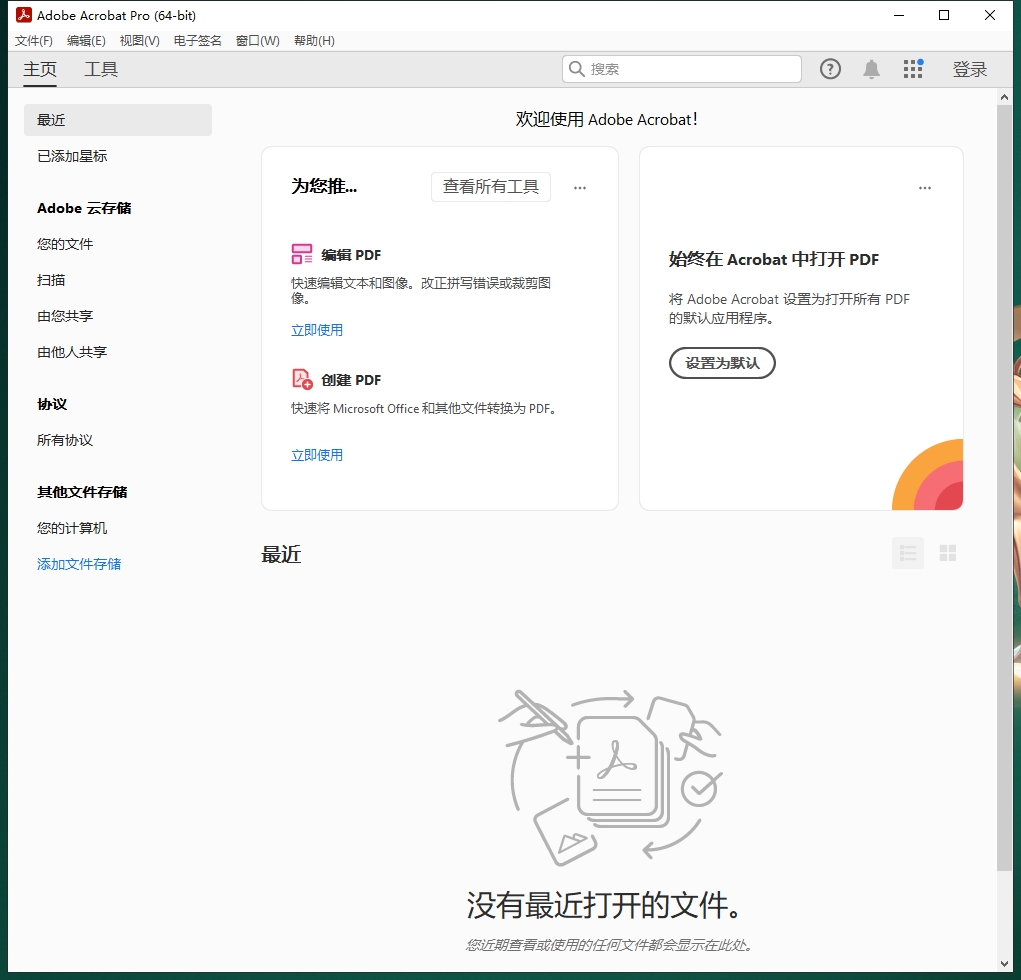Click the 搜索 search input field
Screen dimensions: 1021x980
click(x=682, y=68)
